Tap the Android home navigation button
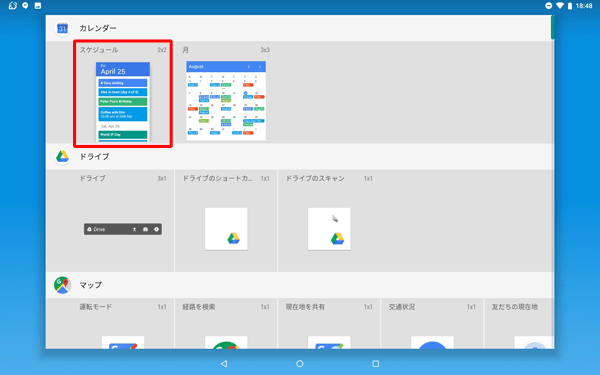600x375 pixels. pyautogui.click(x=300, y=364)
